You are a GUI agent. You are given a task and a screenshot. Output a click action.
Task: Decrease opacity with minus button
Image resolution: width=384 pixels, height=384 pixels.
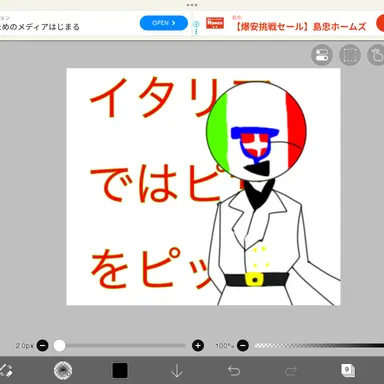coord(243,346)
